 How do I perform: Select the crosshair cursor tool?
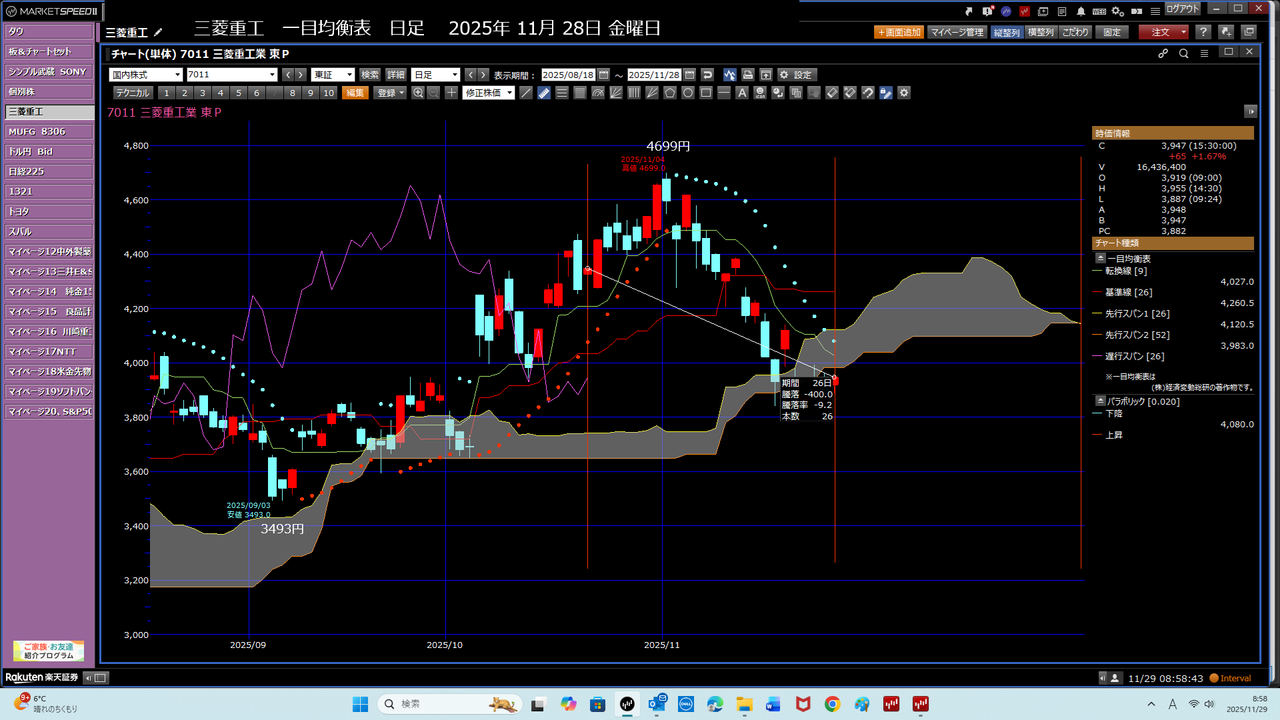coord(451,93)
